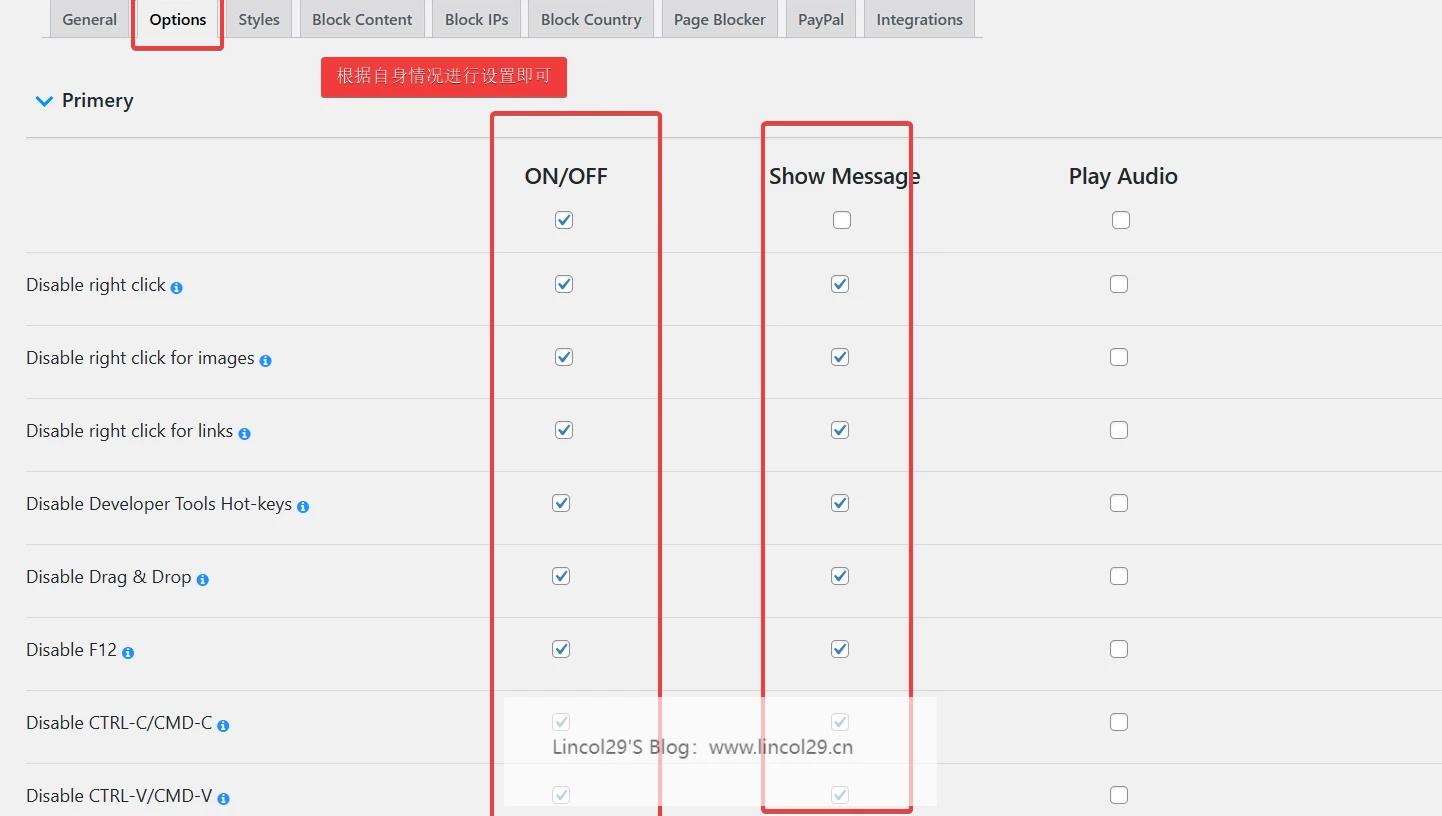Go to the Integrations tab

click(x=919, y=20)
